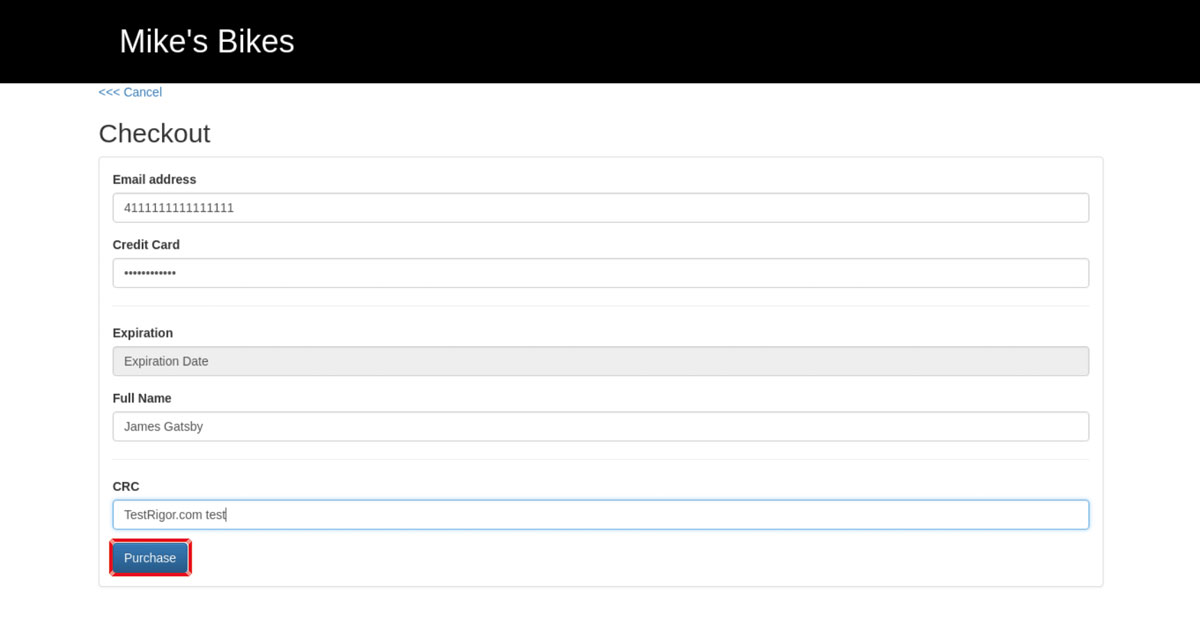Click the CRC label
The width and height of the screenshot is (1200, 633).
tap(126, 486)
